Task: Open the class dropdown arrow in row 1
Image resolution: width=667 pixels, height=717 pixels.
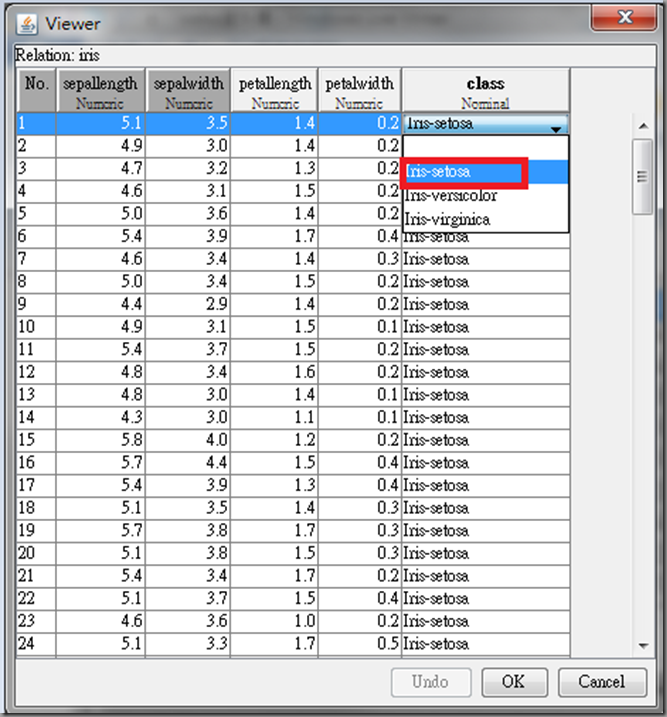Action: (x=556, y=129)
